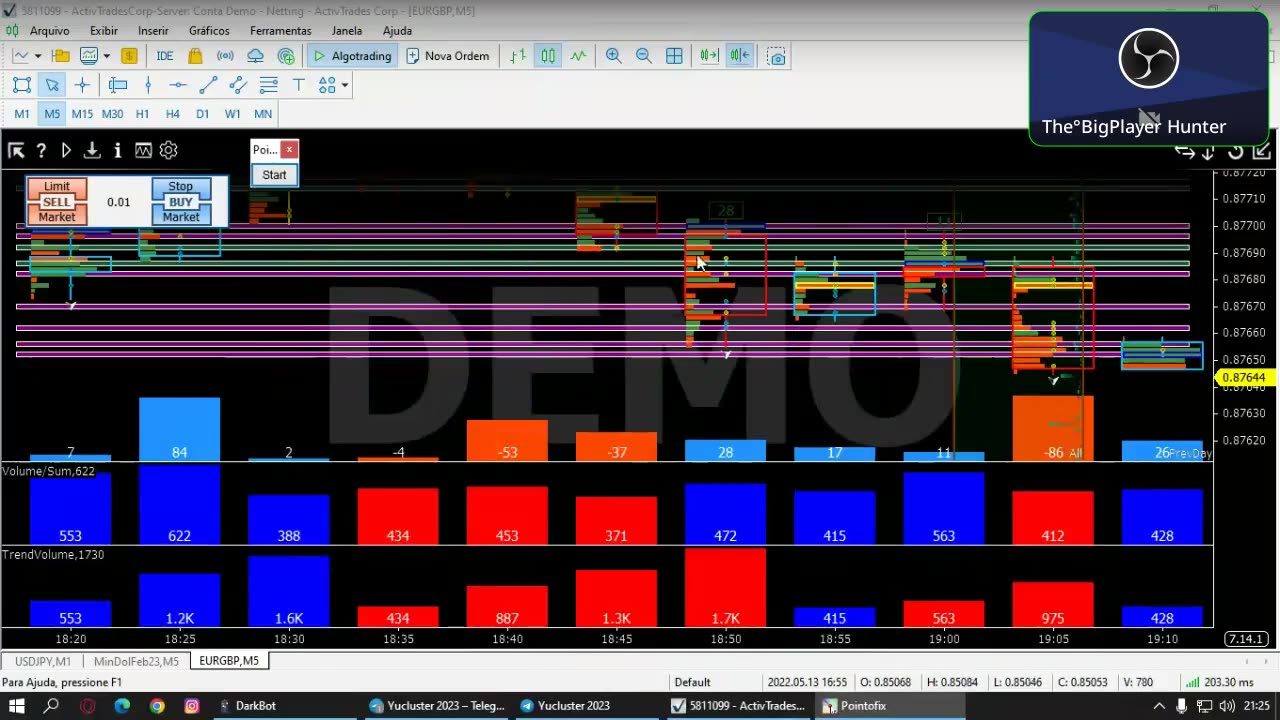Viewport: 1280px width, 720px height.
Task: Click the indicator play triangle icon
Action: click(66, 150)
